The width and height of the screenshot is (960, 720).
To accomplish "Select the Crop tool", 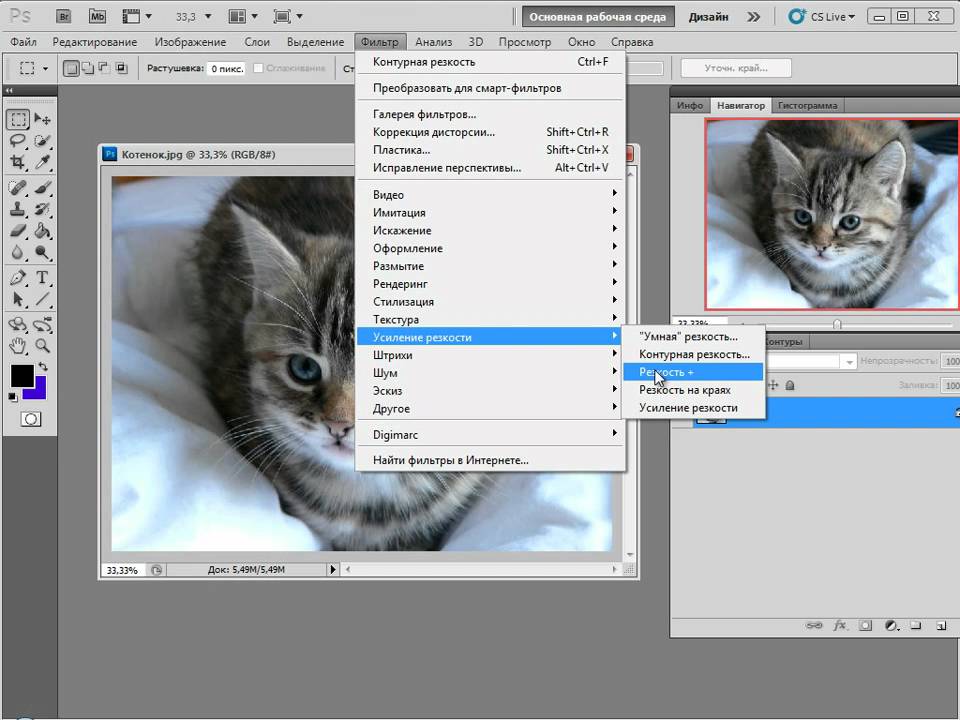I will click(x=18, y=163).
